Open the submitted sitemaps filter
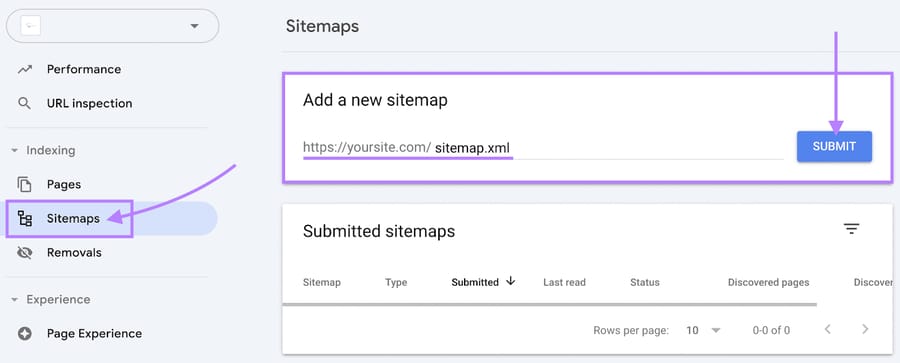900x363 pixels. 851,229
